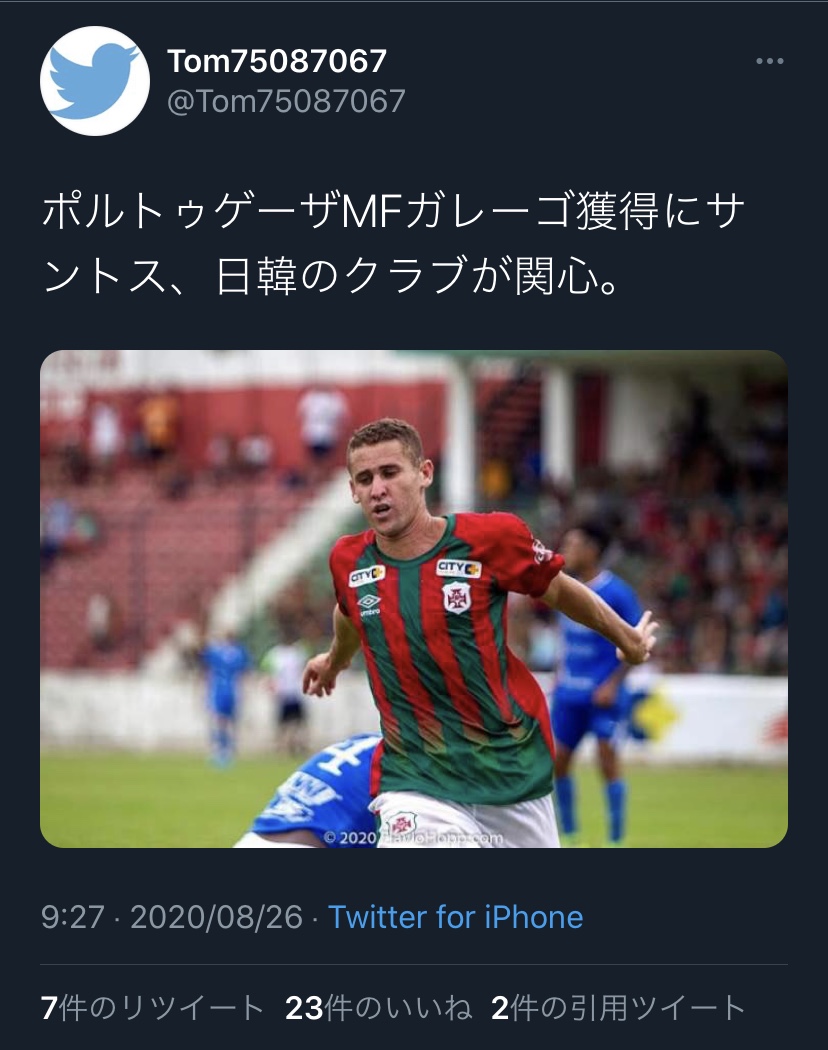828x1050 pixels.
Task: View the 7件のリツイート list
Action: point(152,1007)
